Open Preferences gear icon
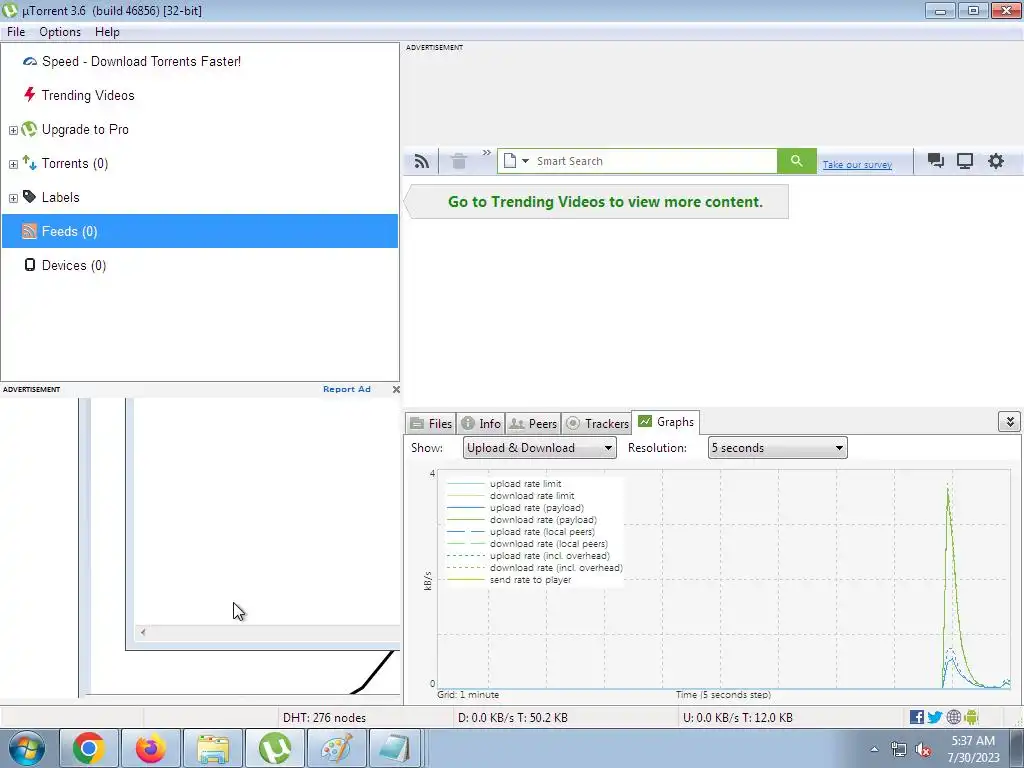This screenshot has width=1024, height=768. tap(995, 161)
